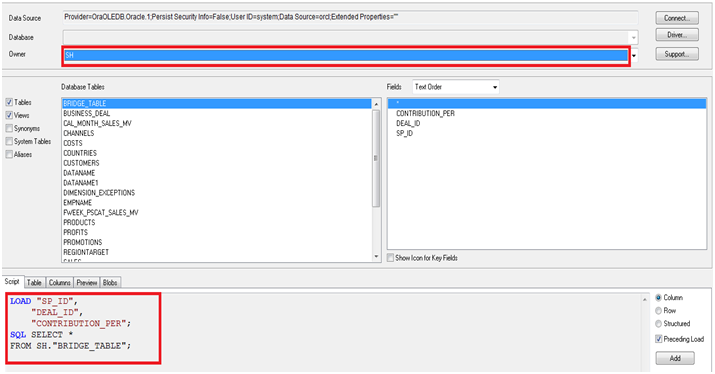The height and width of the screenshot is (374, 715).
Task: Switch to the Table tab
Action: click(x=34, y=283)
